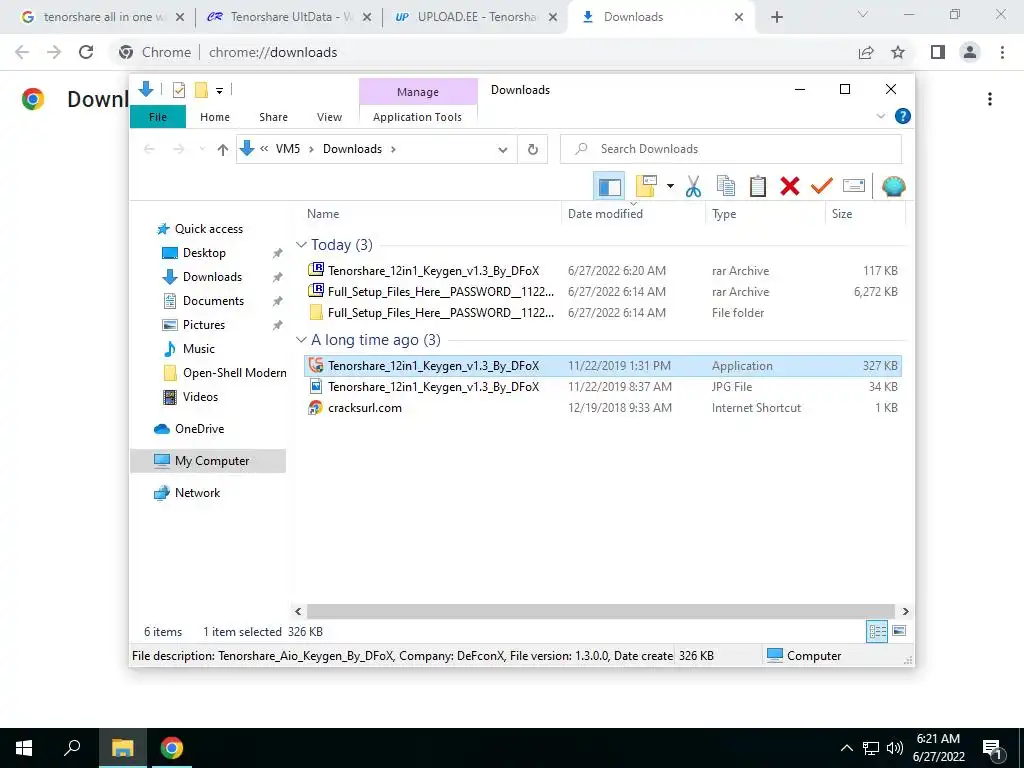Click the Manage contextual tab
This screenshot has width=1024, height=768.
(418, 92)
